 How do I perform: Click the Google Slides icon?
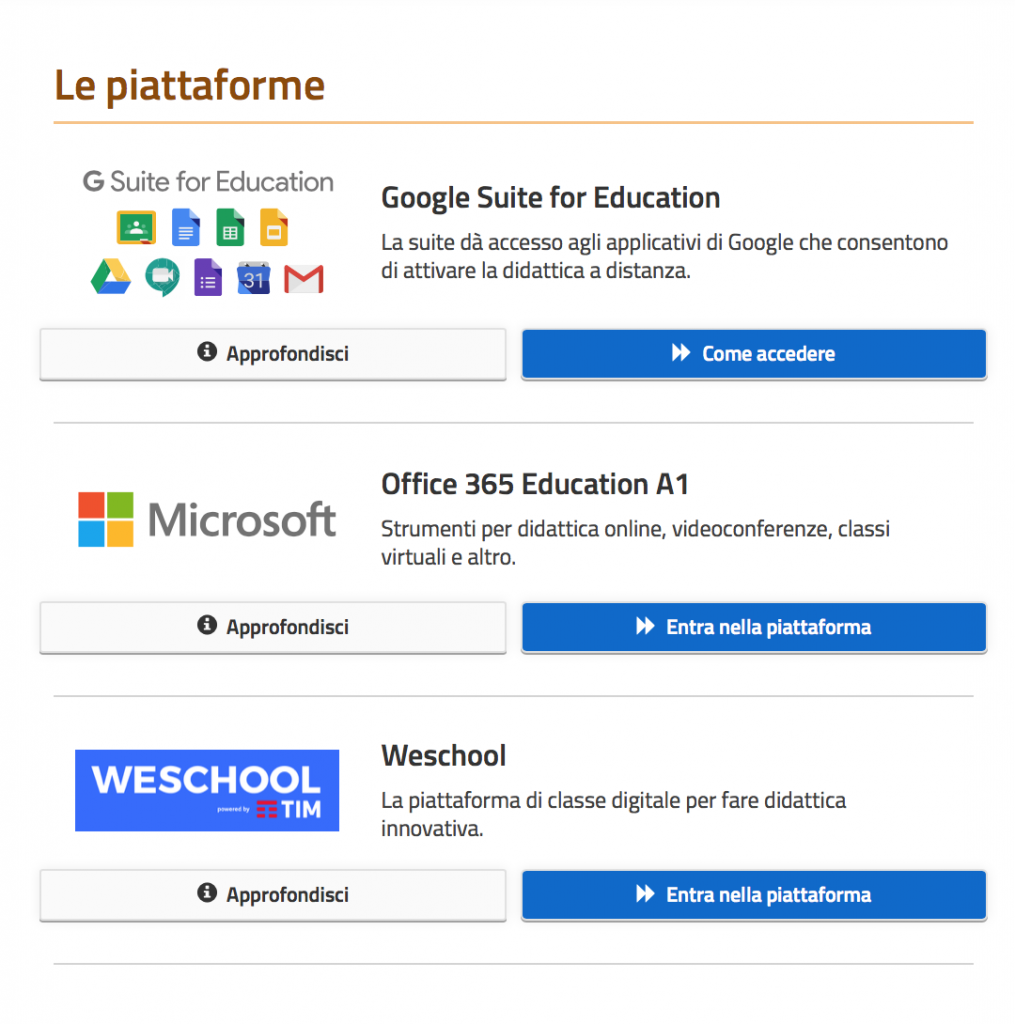tap(274, 227)
